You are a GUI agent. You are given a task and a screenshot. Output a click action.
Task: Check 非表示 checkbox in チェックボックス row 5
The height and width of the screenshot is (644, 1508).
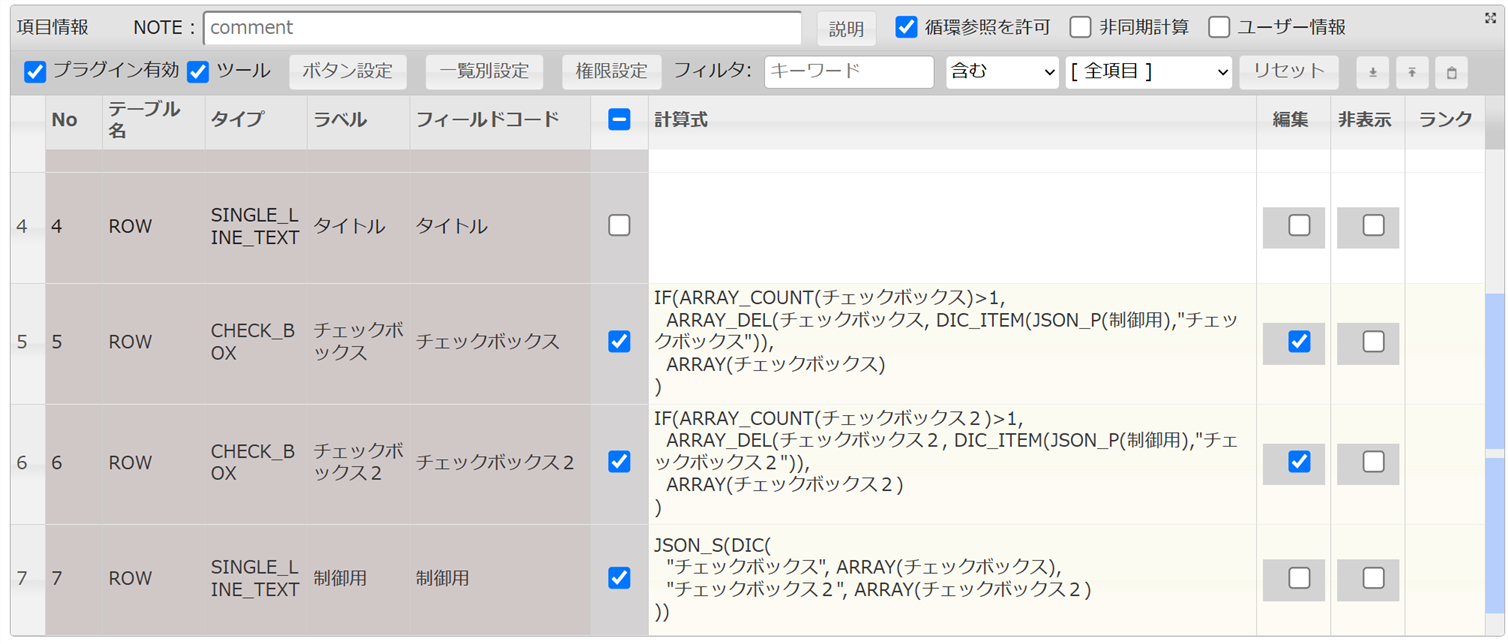coord(1373,342)
